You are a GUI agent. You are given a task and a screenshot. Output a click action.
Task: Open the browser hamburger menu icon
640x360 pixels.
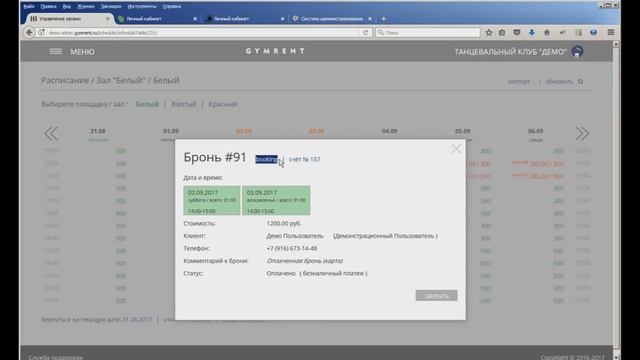click(611, 33)
